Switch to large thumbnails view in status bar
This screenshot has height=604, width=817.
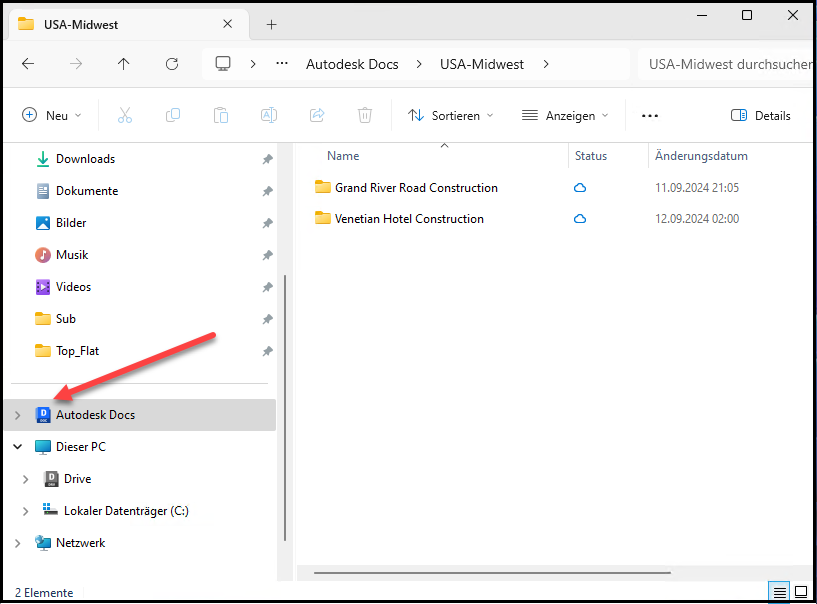point(801,593)
